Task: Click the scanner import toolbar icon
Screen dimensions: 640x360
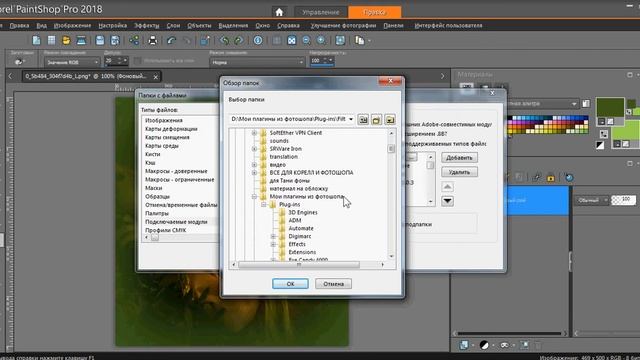Action: click(x=81, y=40)
